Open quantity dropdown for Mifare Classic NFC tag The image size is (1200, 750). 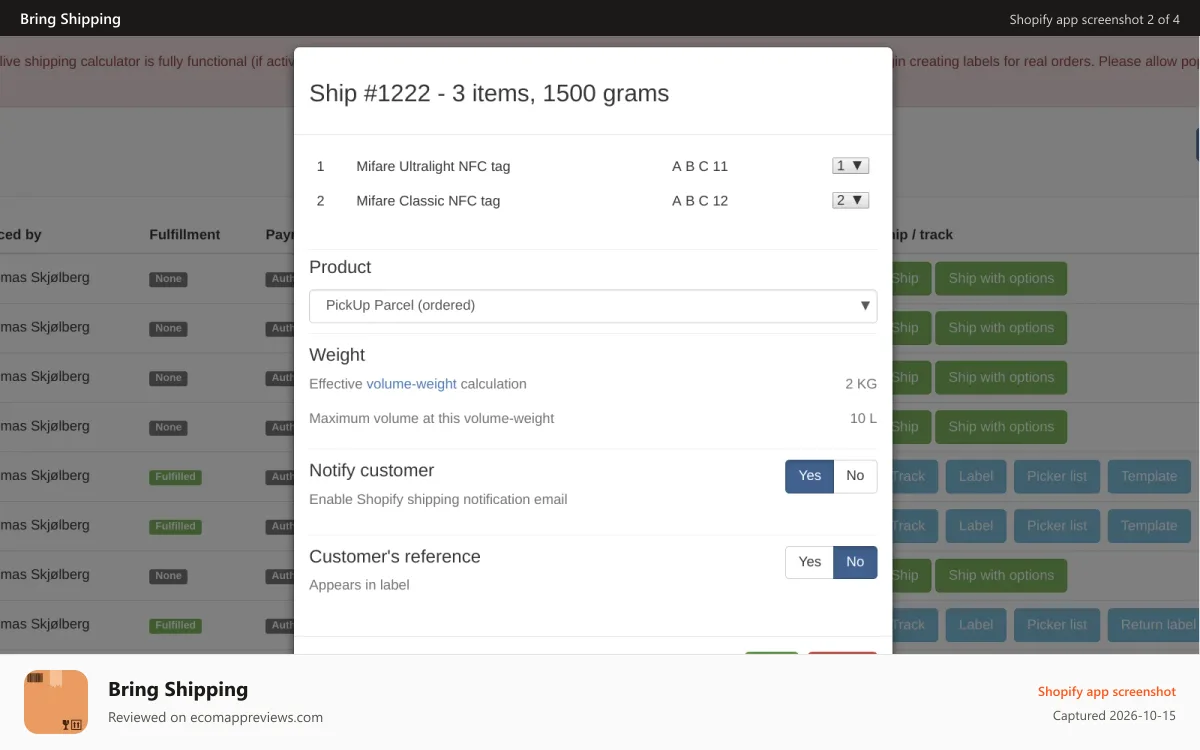pyautogui.click(x=850, y=200)
